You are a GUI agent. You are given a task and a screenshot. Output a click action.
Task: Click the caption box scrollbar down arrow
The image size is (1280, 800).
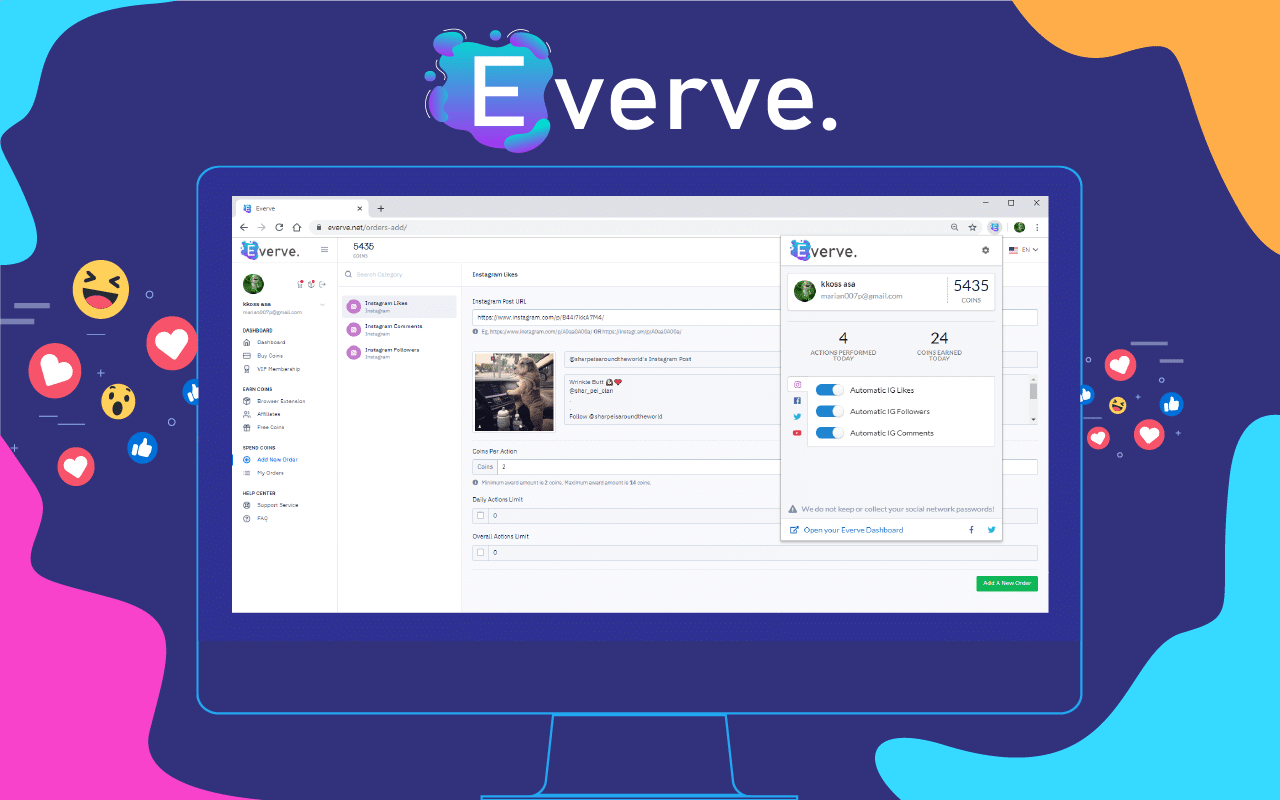1034,420
